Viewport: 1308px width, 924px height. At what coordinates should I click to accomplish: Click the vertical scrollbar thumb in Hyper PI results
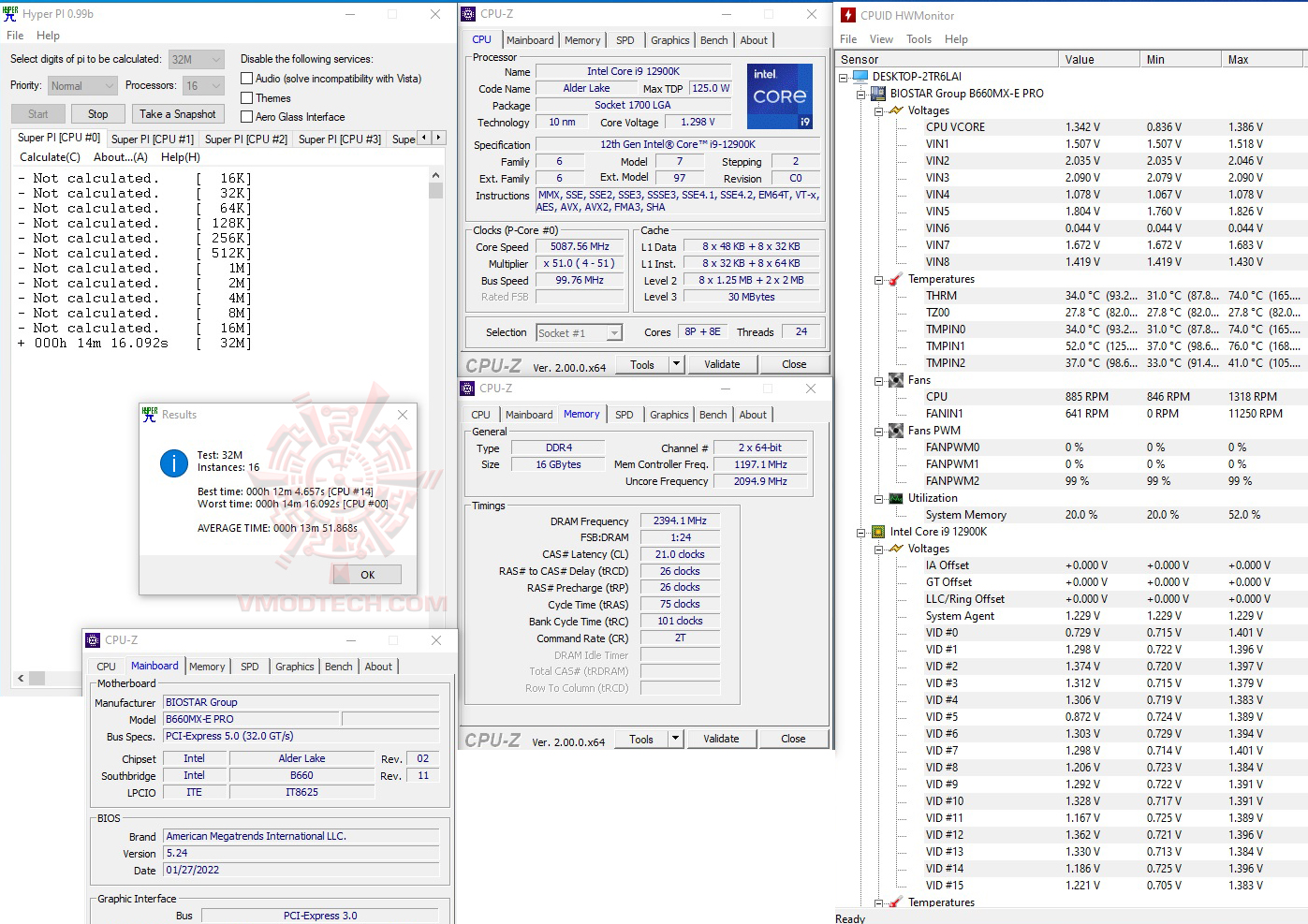pyautogui.click(x=435, y=191)
